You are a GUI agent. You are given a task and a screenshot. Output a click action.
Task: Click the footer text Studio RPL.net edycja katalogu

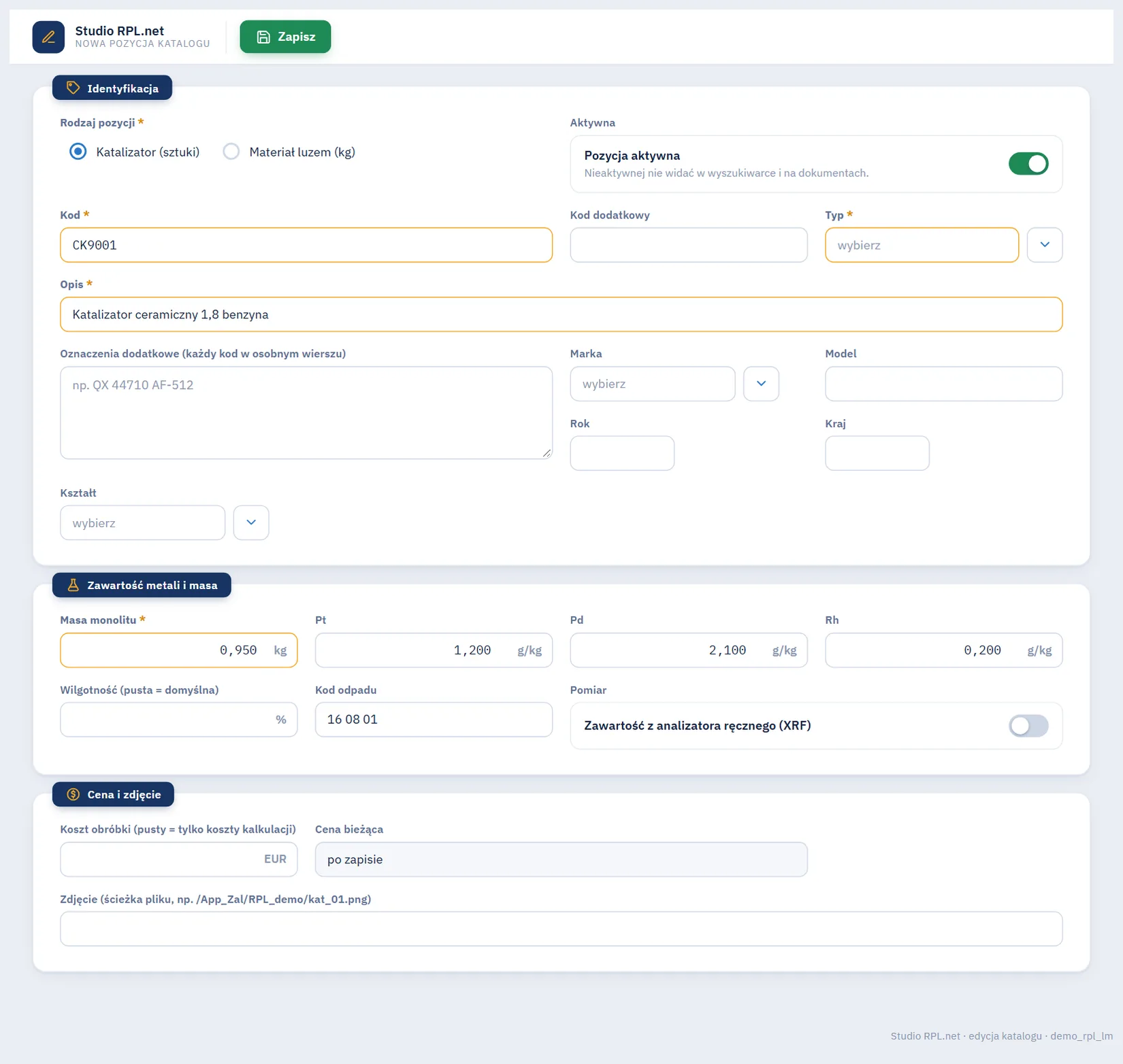(1001, 1036)
